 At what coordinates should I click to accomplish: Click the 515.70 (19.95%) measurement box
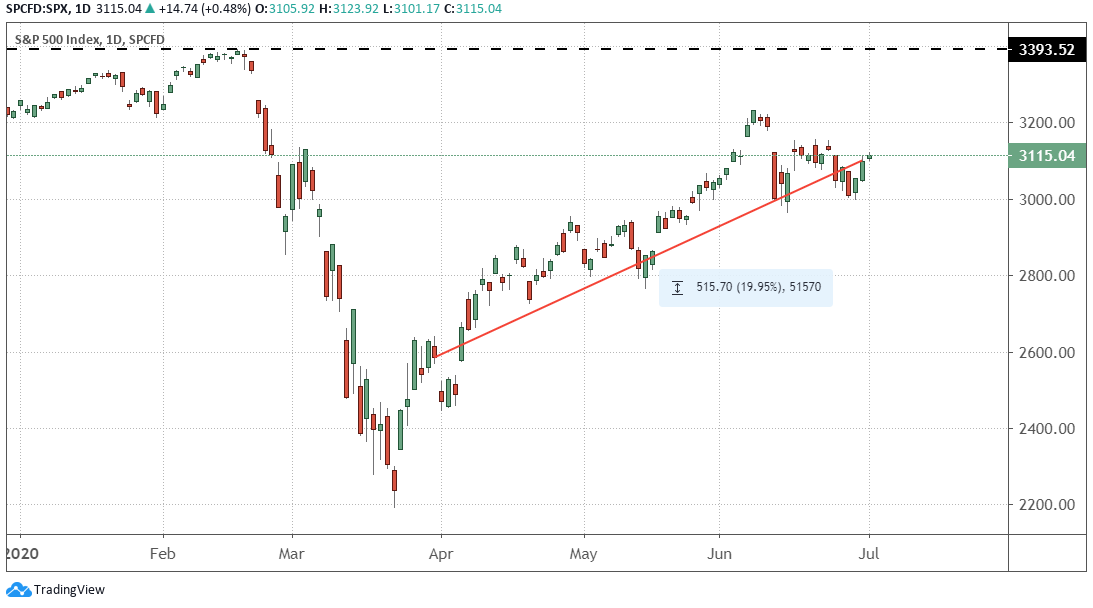[745, 288]
